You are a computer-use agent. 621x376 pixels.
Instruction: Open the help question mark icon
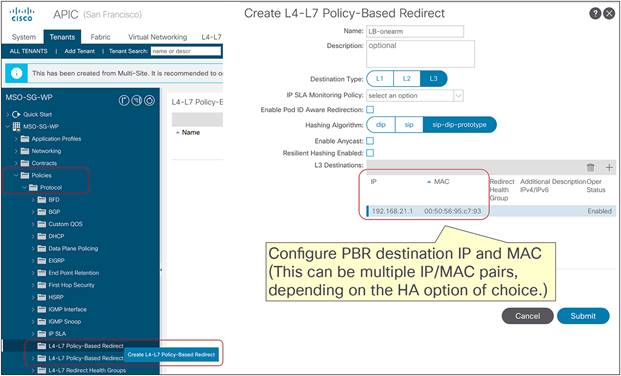point(595,14)
